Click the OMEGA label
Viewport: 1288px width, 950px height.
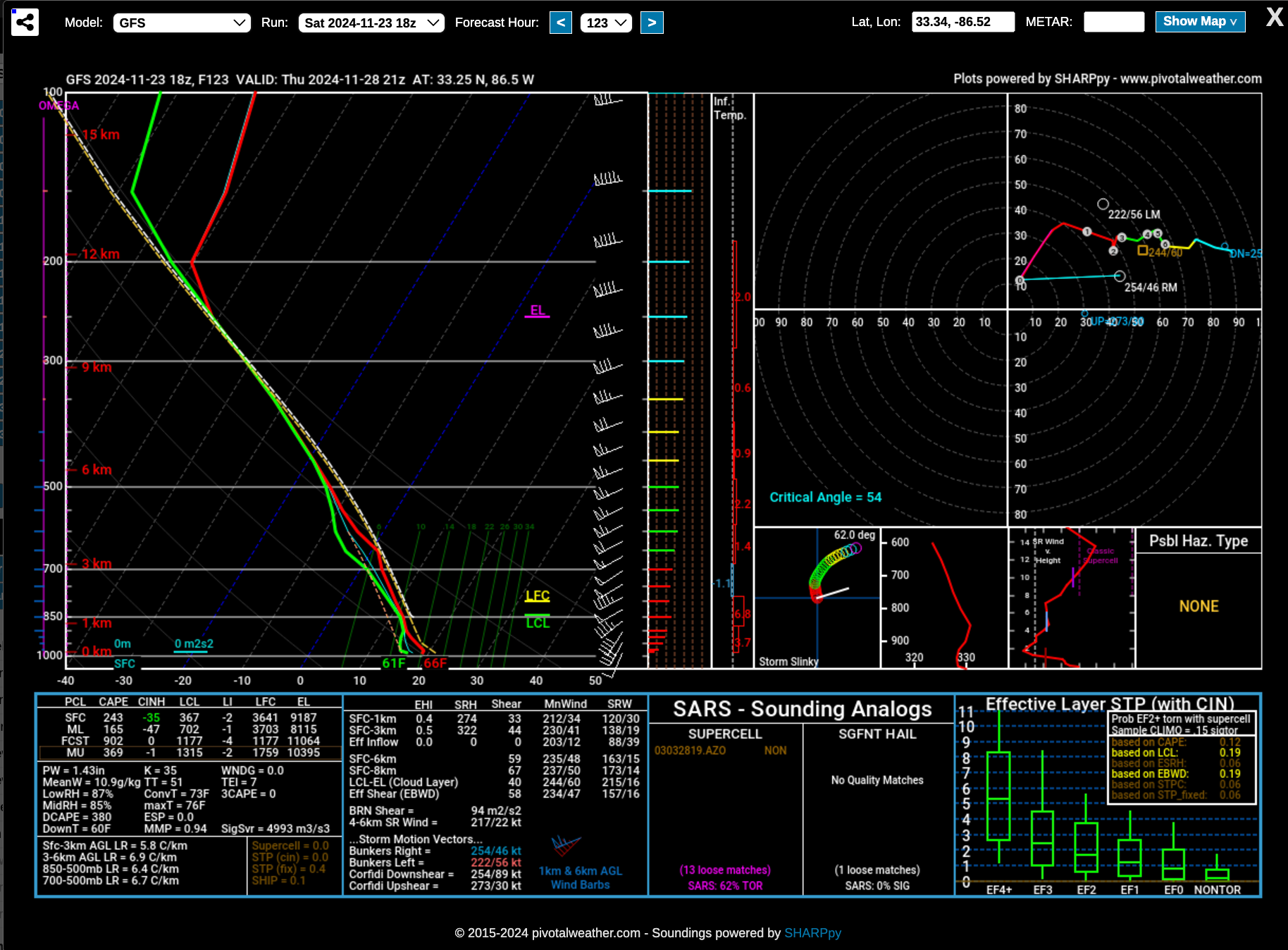click(59, 106)
